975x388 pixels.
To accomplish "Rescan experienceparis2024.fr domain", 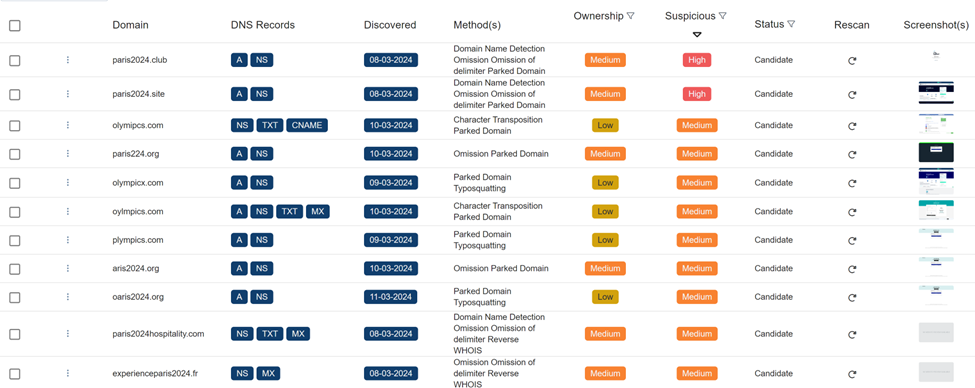I will [x=852, y=374].
